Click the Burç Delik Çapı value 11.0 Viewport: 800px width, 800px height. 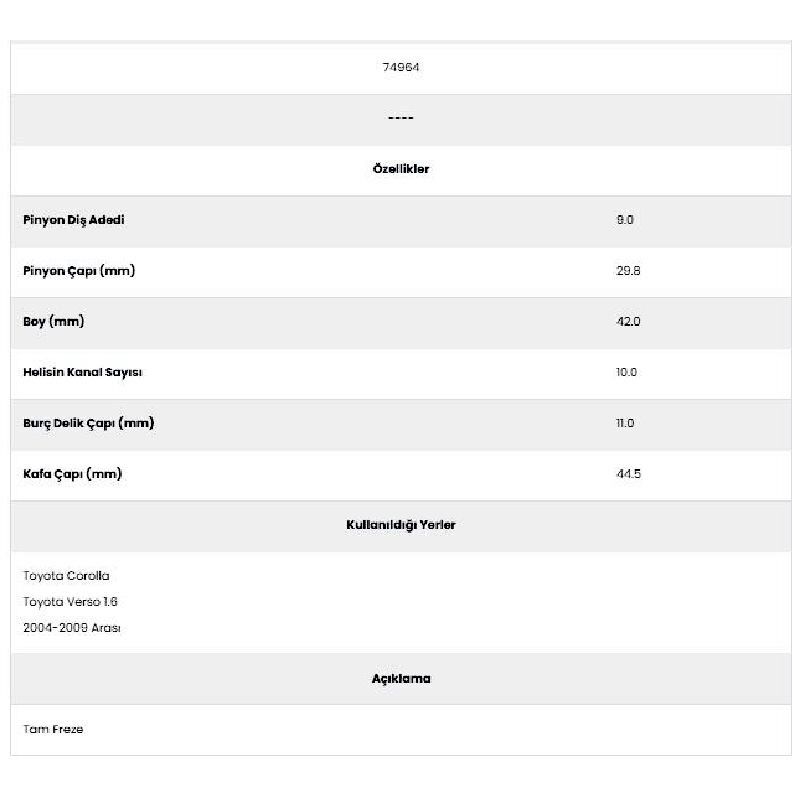625,423
